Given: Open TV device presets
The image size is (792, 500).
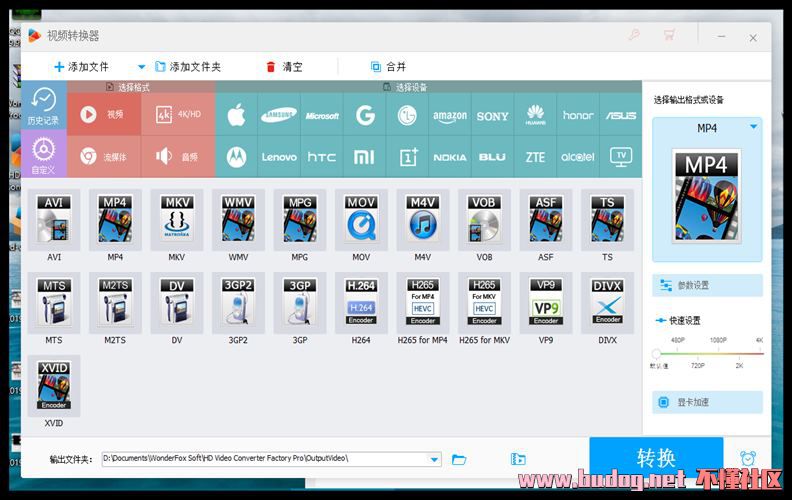Looking at the screenshot, I should [x=621, y=157].
